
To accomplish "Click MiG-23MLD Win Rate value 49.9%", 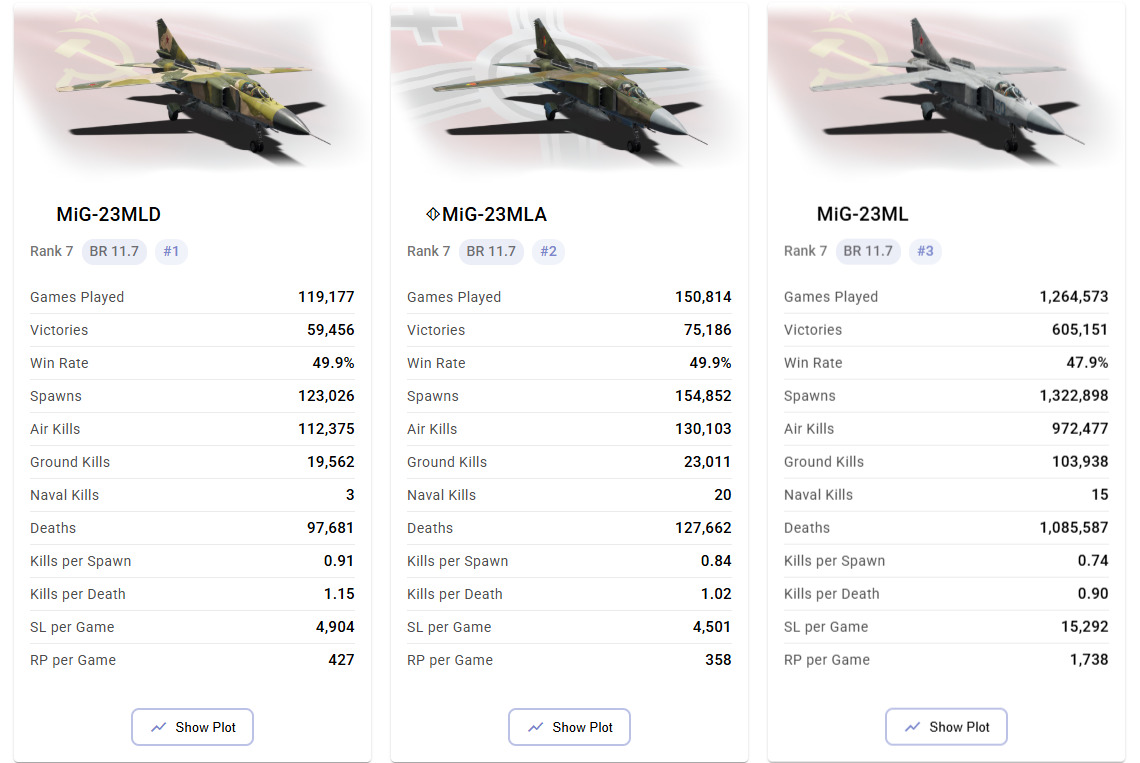I will 334,363.
